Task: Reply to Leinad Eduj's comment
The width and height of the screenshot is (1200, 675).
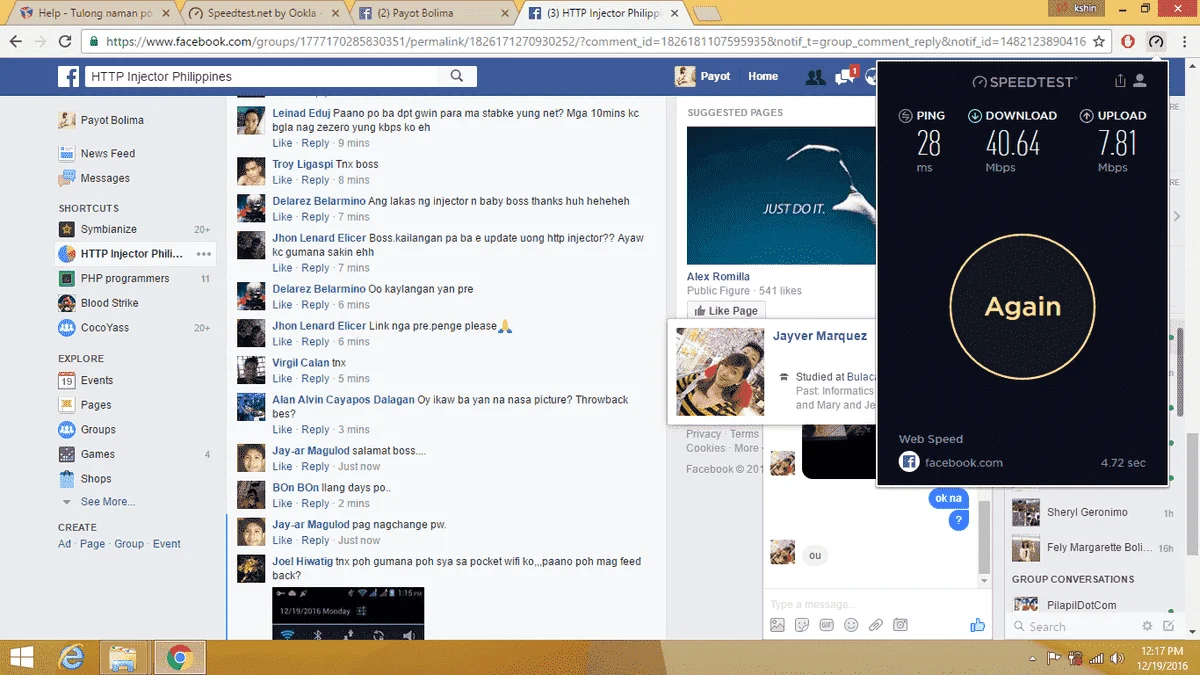Action: pyautogui.click(x=315, y=143)
